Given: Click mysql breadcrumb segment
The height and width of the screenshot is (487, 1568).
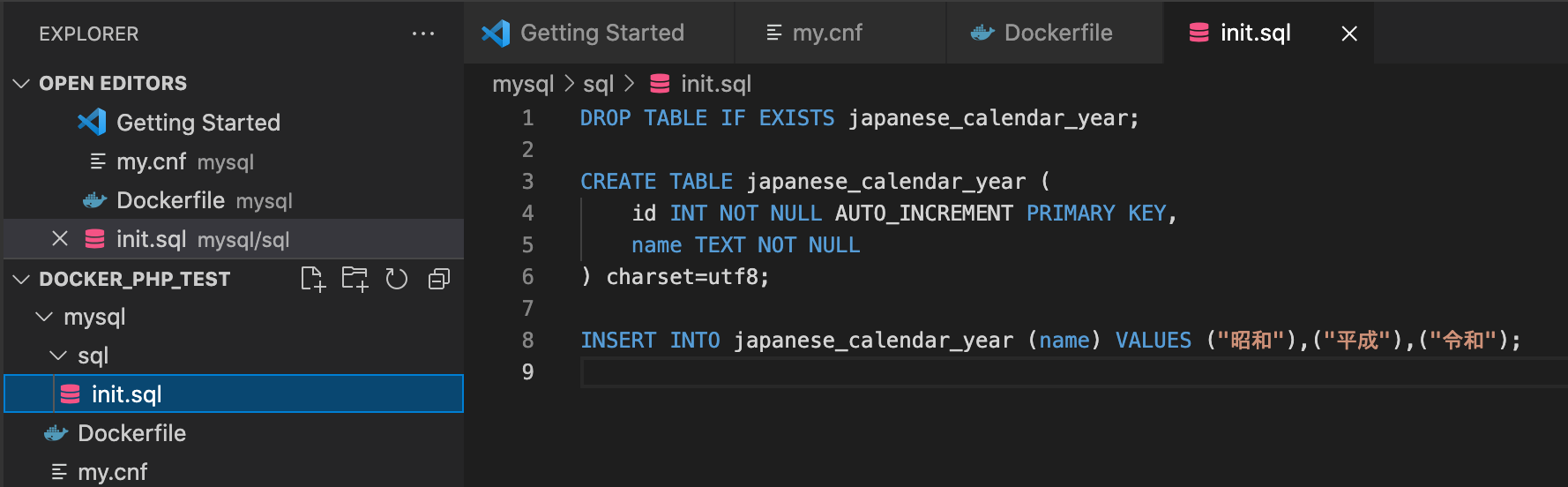Looking at the screenshot, I should point(523,84).
